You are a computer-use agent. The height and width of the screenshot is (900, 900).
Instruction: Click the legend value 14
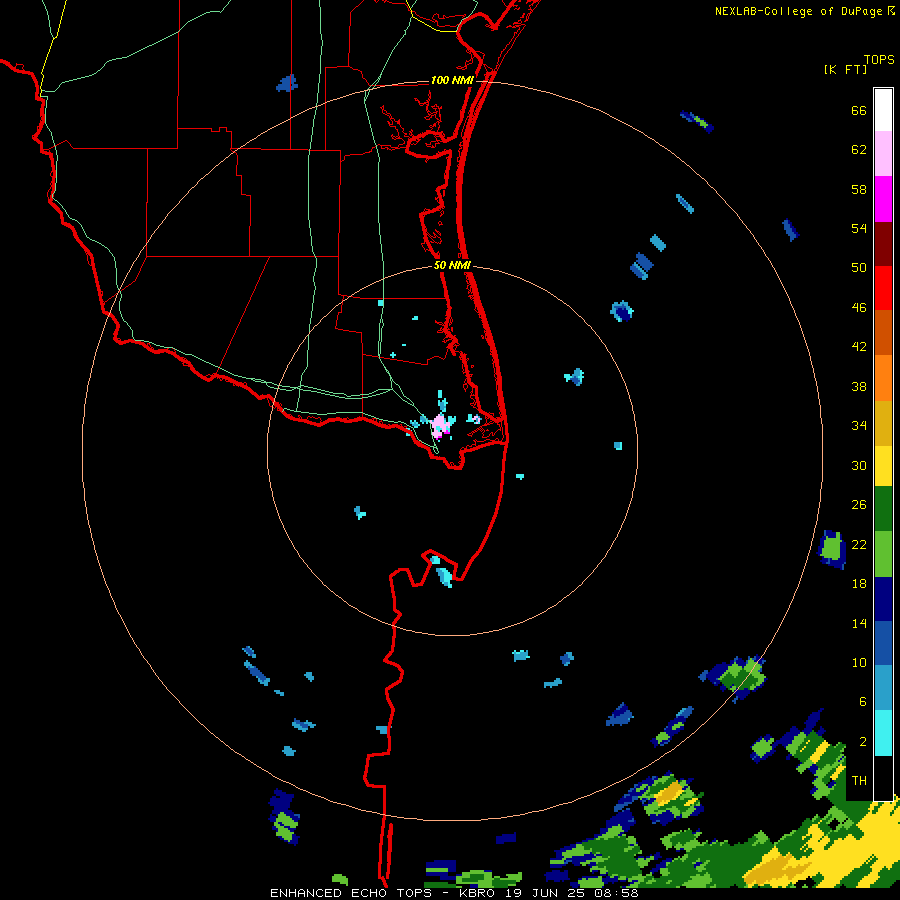859,623
